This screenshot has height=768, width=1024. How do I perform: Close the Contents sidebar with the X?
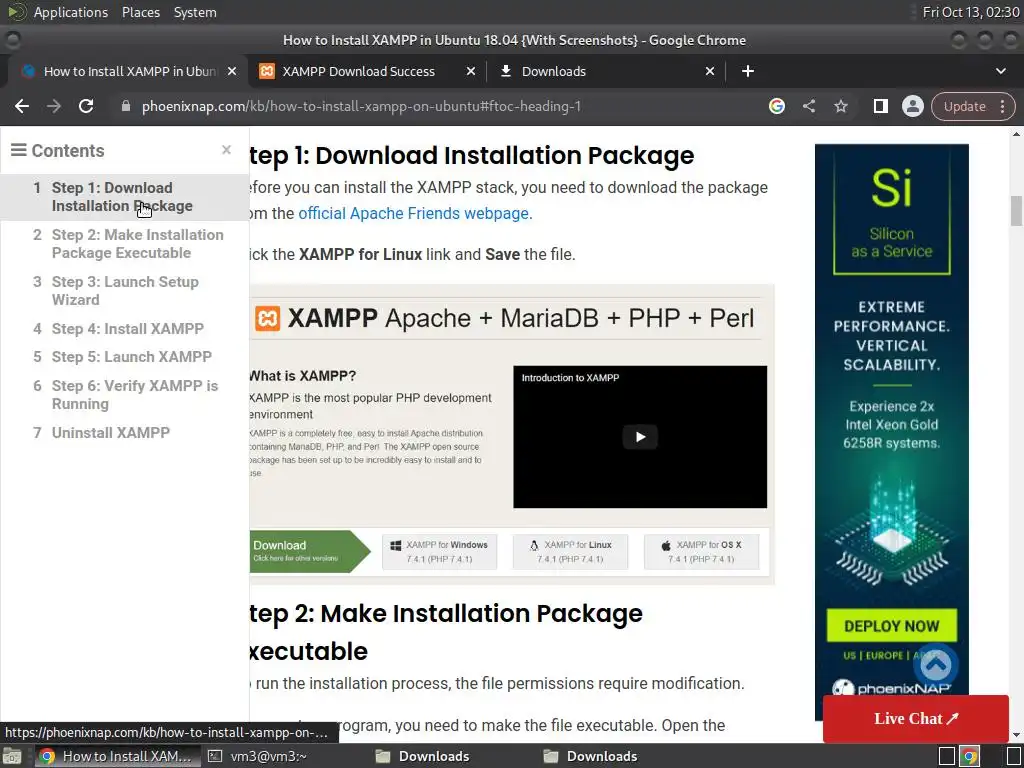[227, 150]
